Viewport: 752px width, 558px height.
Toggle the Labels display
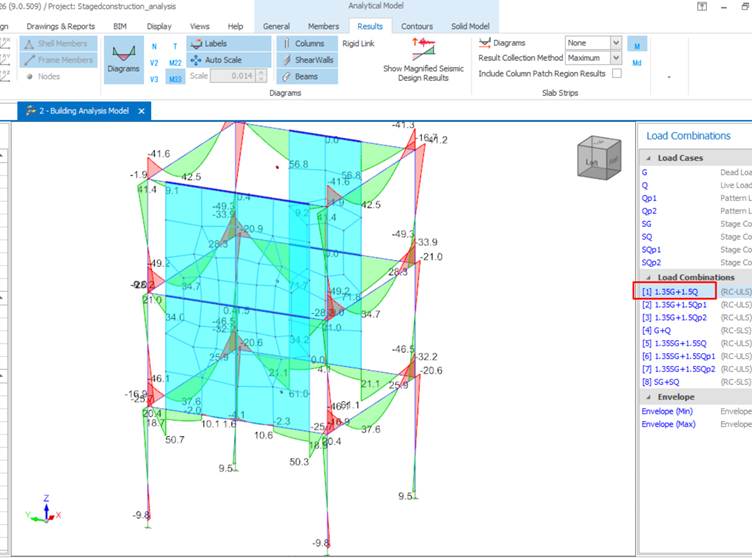[228, 44]
